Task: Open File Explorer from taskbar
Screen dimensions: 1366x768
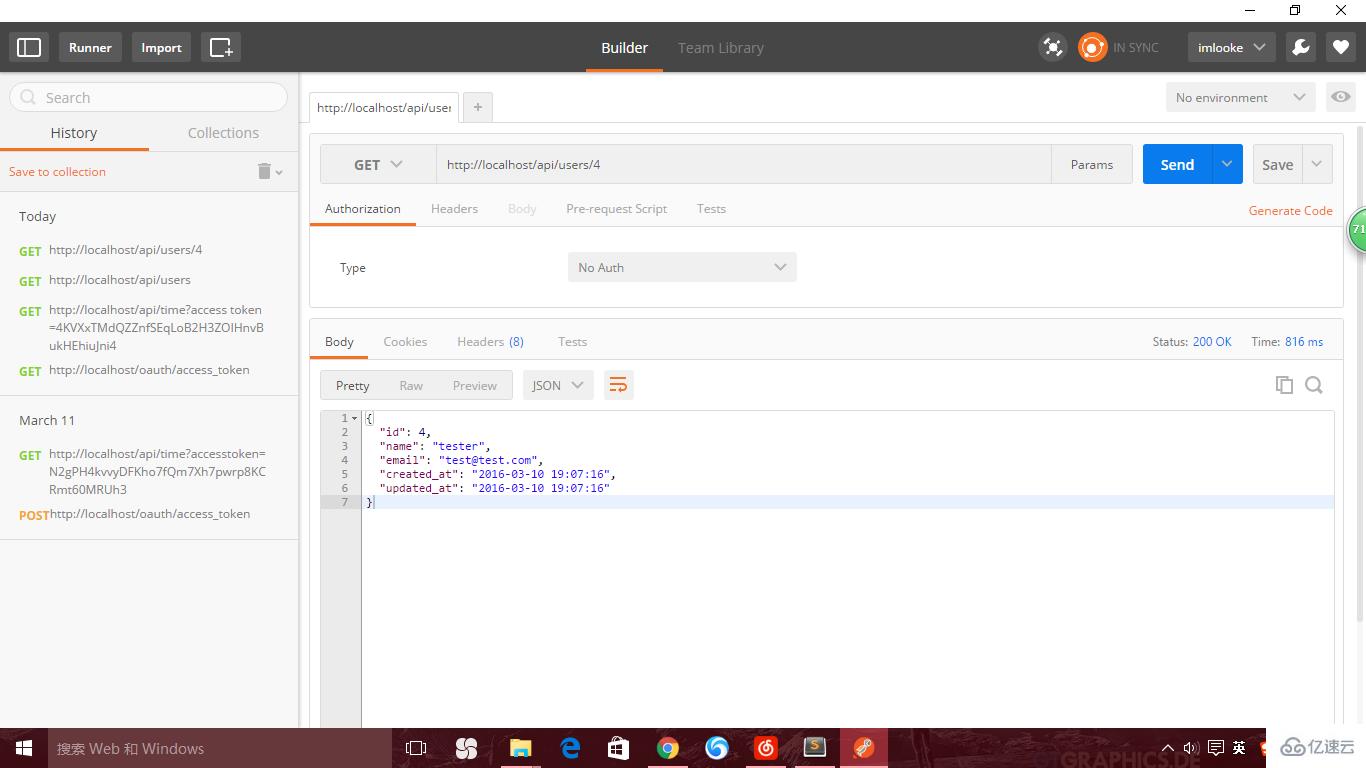Action: pos(520,748)
